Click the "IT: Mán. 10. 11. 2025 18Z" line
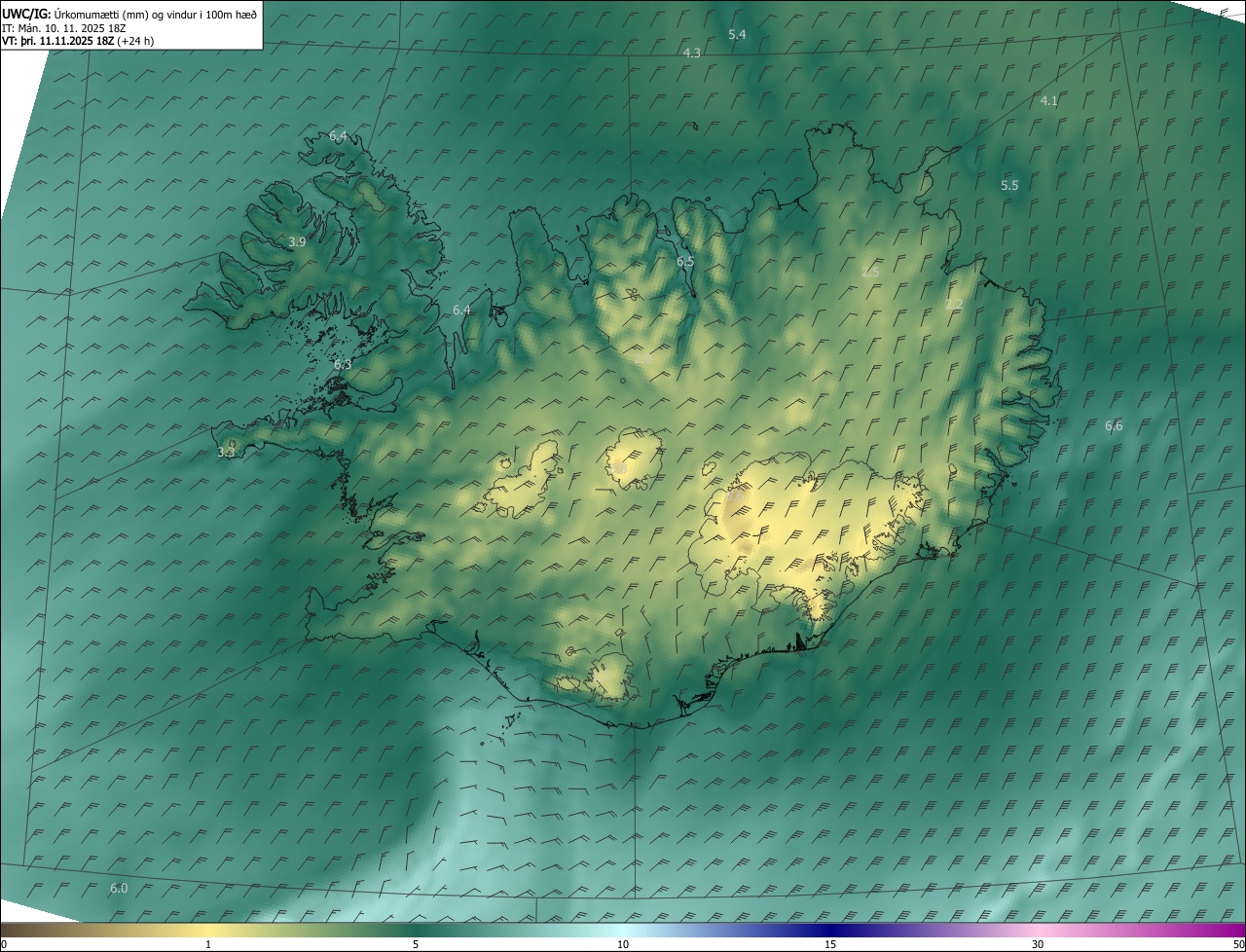This screenshot has width=1246, height=952. point(63,28)
